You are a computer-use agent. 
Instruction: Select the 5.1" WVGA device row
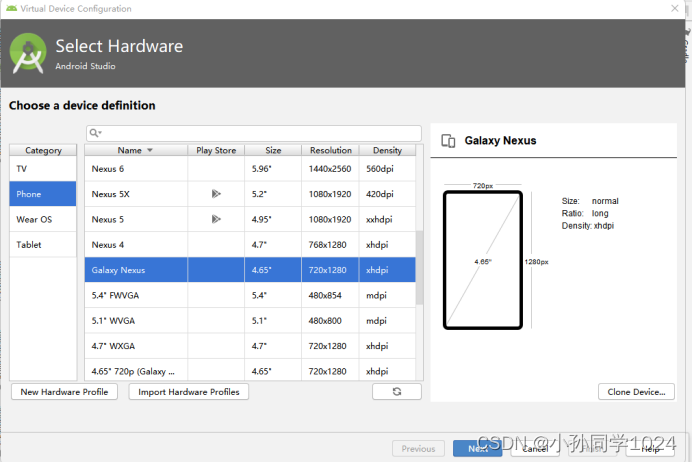coord(250,320)
